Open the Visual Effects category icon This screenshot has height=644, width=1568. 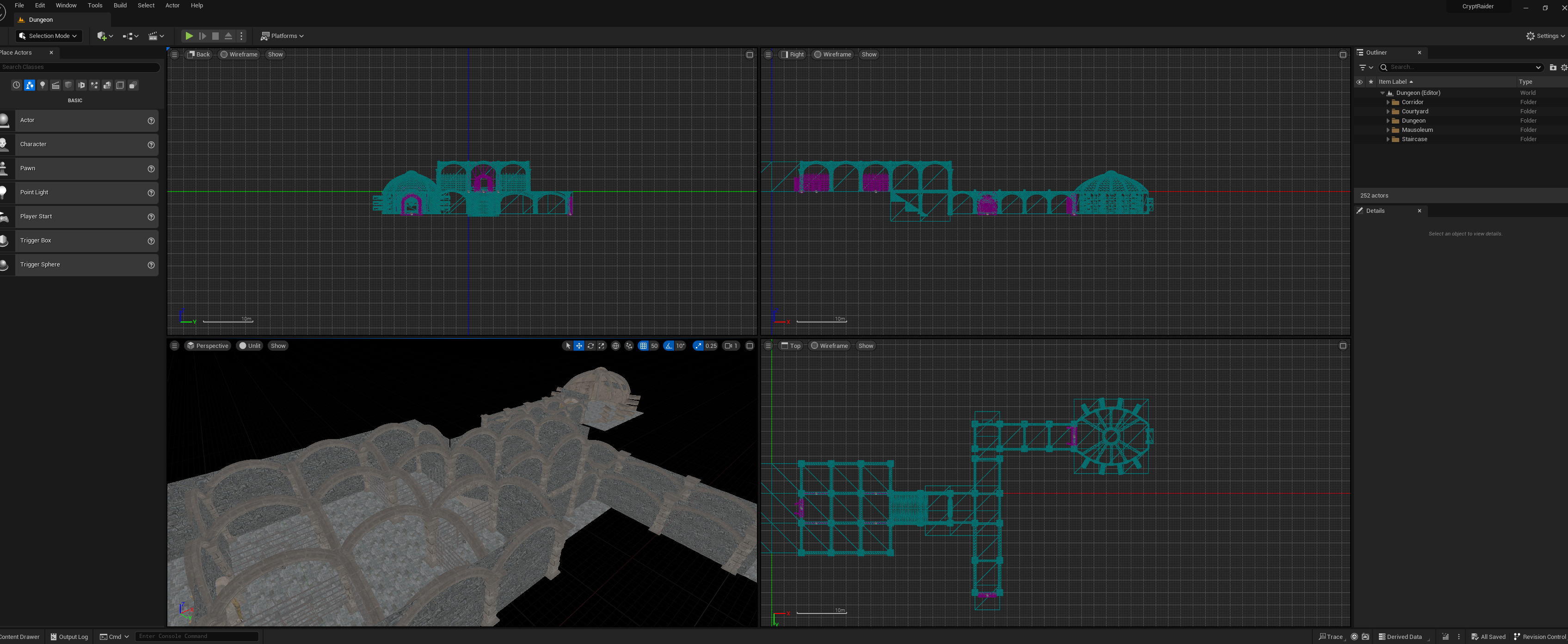pos(94,85)
